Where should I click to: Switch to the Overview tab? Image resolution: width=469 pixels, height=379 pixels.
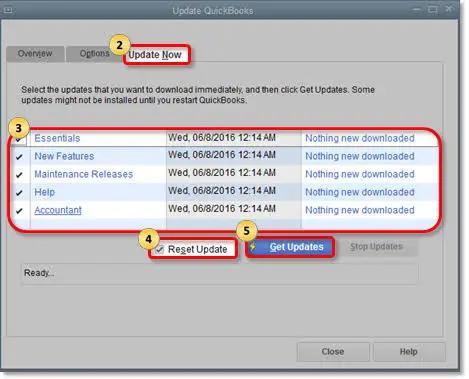(35, 54)
